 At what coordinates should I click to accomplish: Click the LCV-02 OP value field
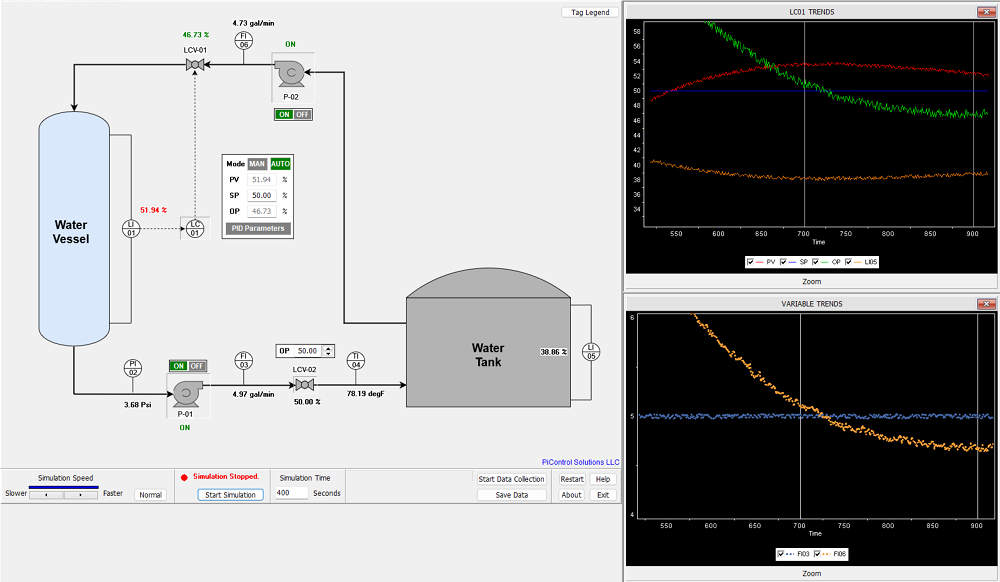(307, 351)
